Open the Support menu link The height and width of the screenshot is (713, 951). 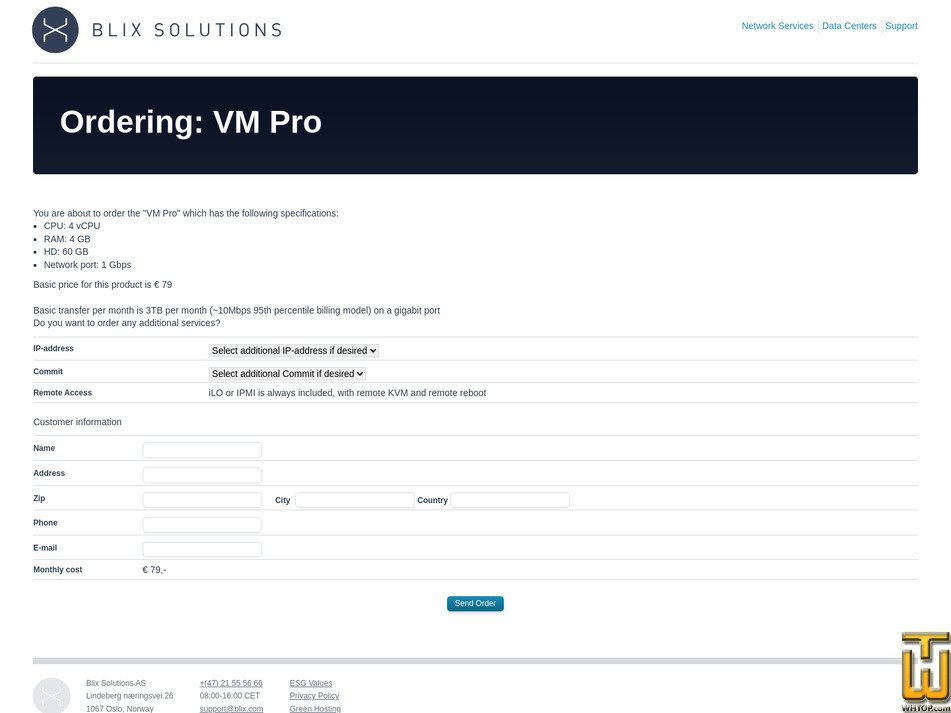(901, 26)
